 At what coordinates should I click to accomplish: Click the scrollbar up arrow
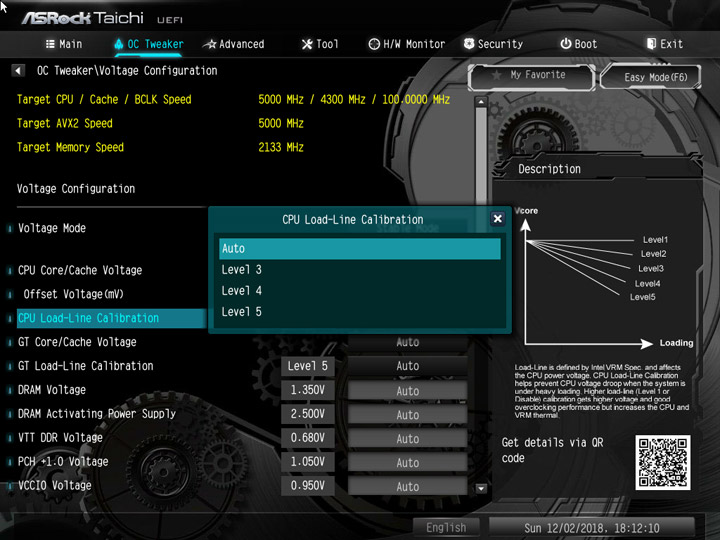(481, 101)
